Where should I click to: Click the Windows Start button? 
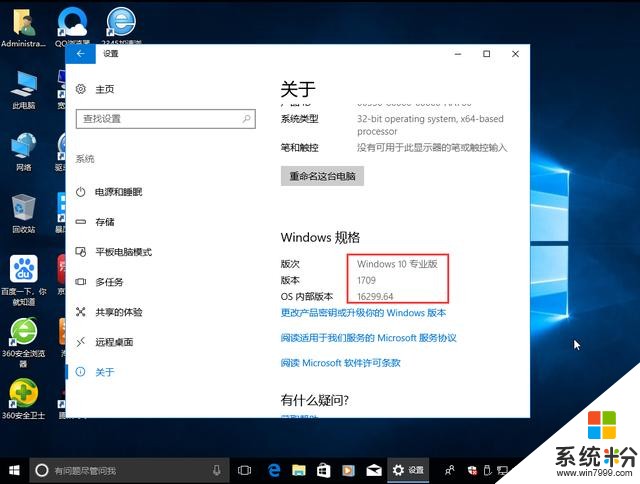click(x=14, y=470)
